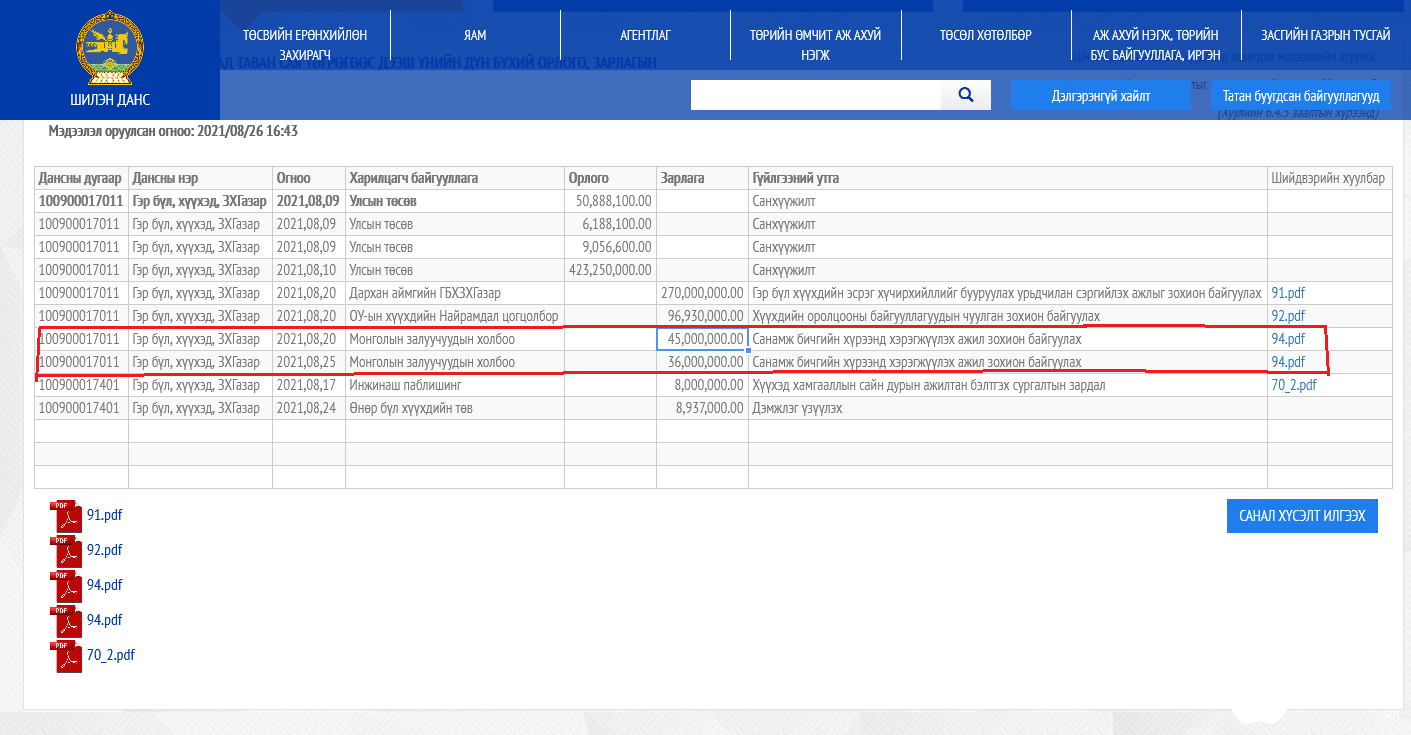
Task: Open ТӨСВИЙН ЕРӨНХИЙЛӨН ЗАХИРАГЧ menu
Action: (305, 44)
